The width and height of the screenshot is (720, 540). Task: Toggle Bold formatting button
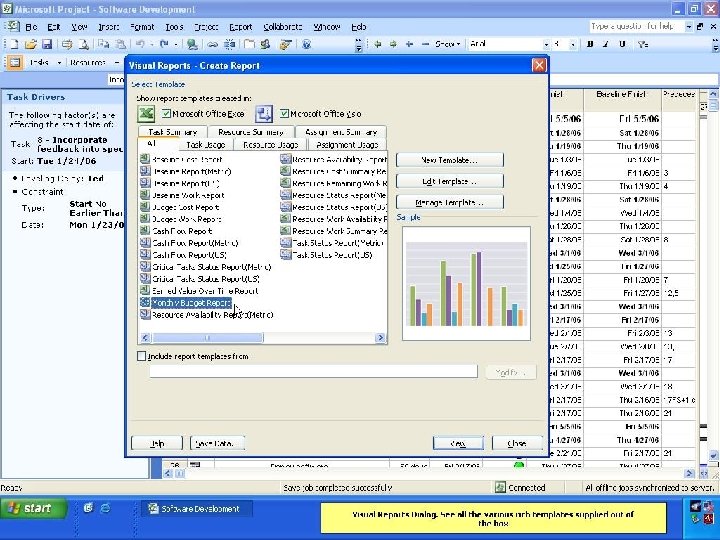click(590, 44)
